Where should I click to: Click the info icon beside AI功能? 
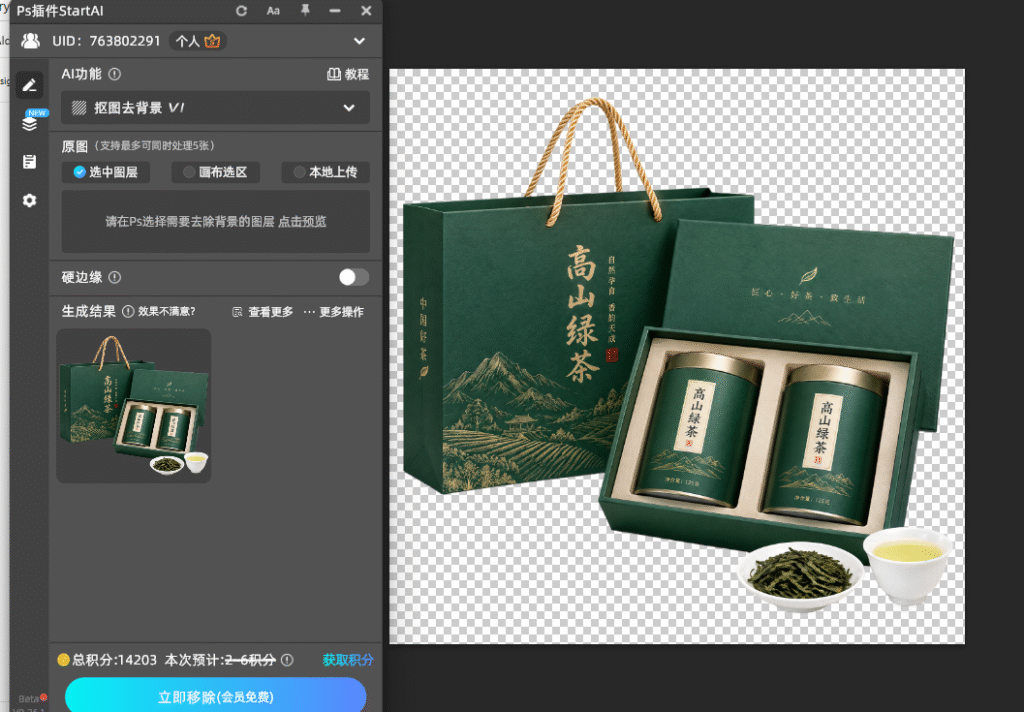[114, 74]
